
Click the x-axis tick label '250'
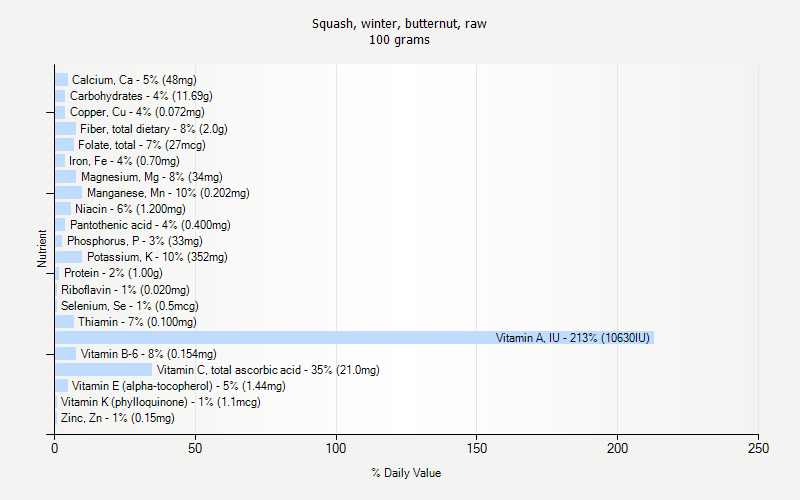[758, 448]
